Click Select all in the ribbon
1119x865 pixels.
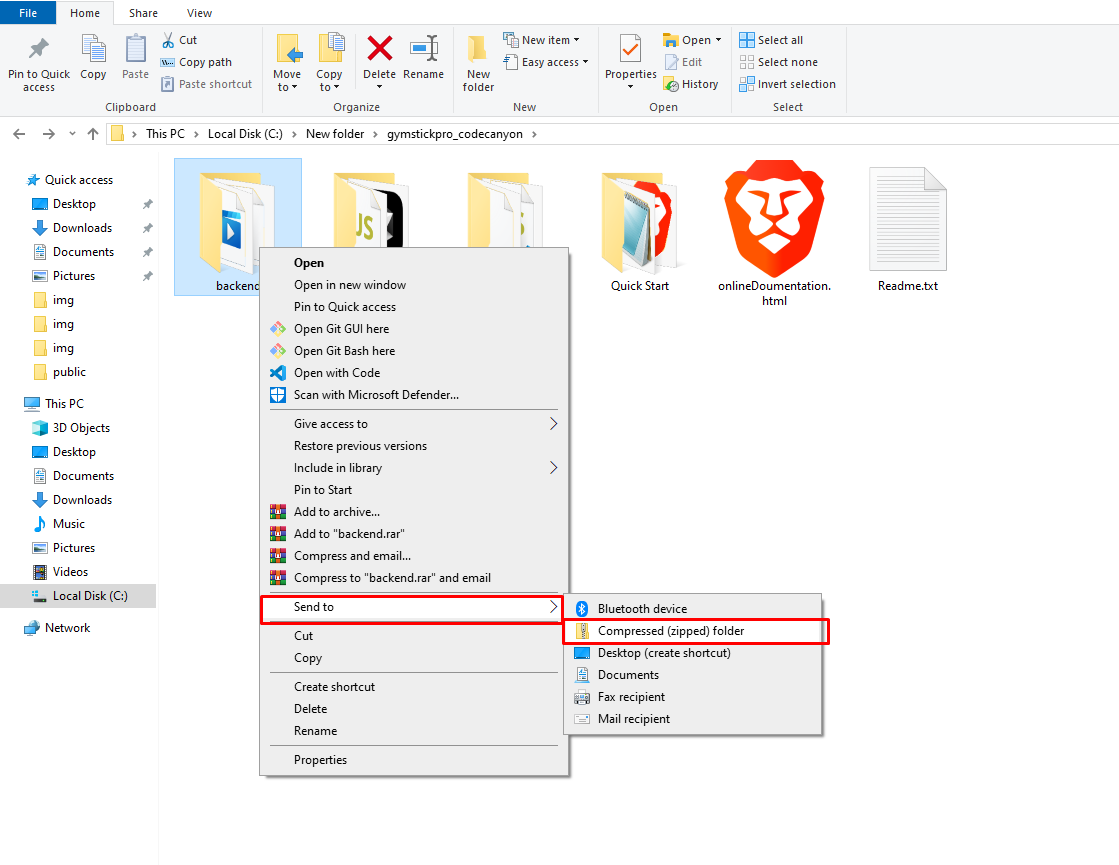(x=771, y=40)
